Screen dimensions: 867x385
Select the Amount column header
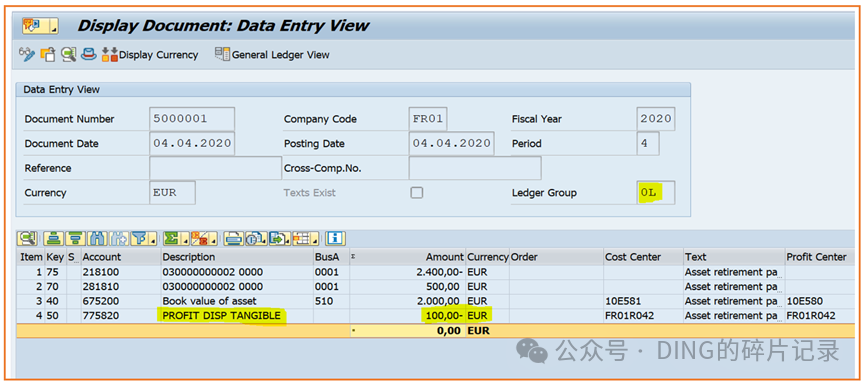click(x=408, y=257)
